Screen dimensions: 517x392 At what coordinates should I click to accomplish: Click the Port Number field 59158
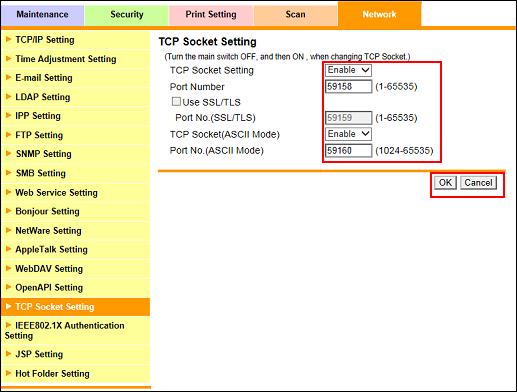tap(348, 87)
